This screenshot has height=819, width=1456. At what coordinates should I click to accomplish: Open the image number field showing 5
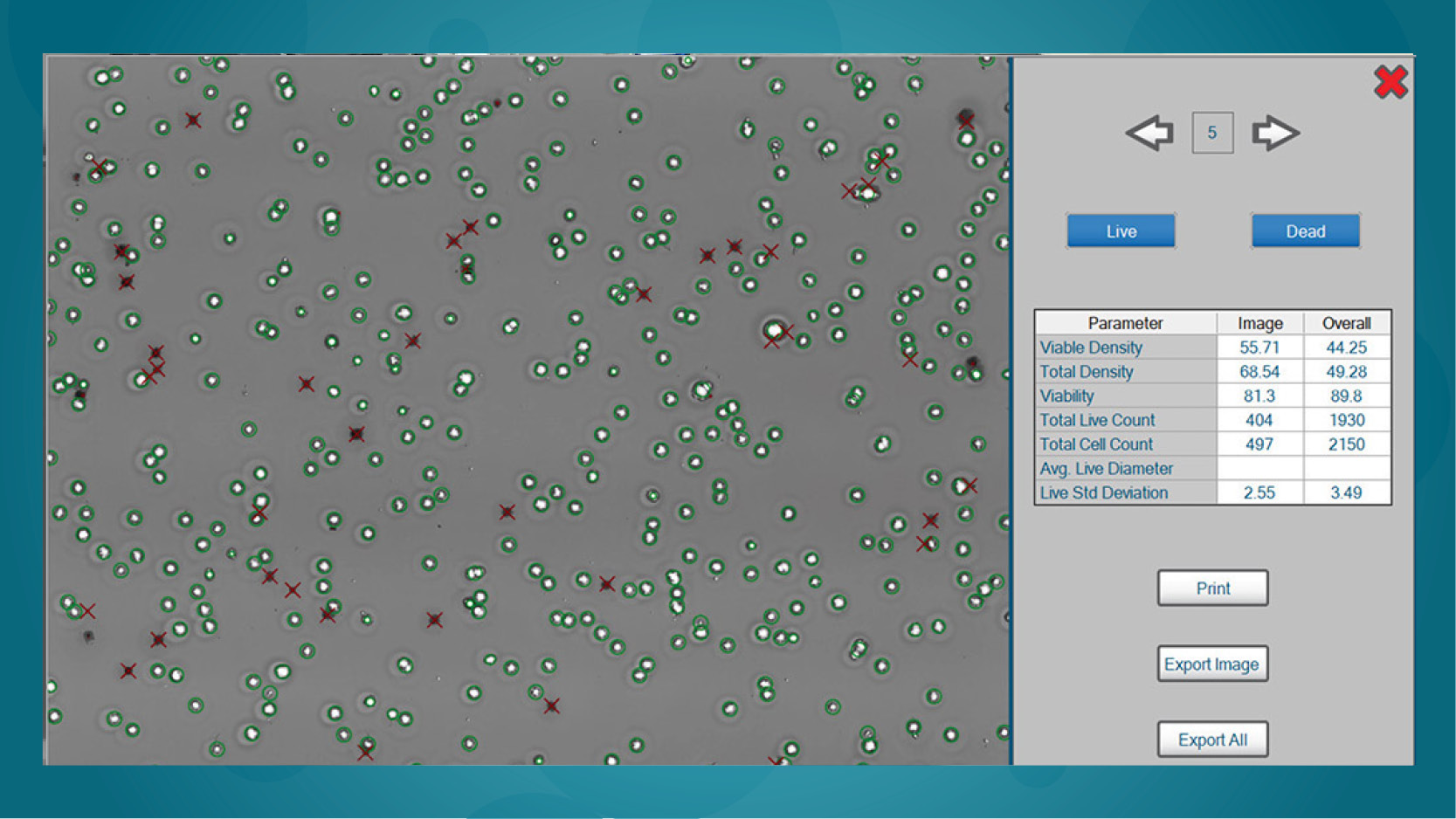coord(1211,132)
